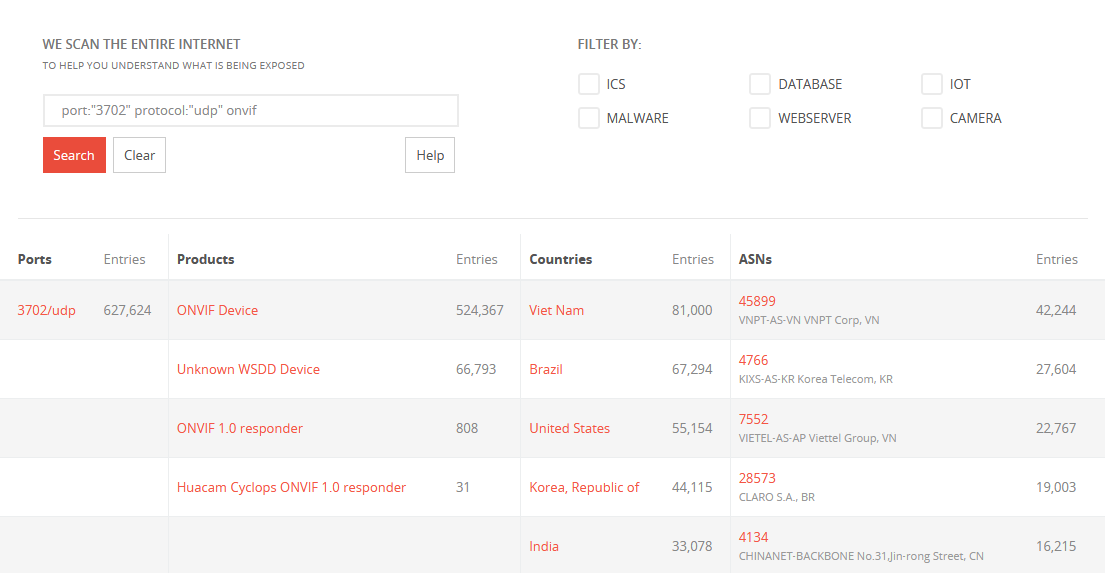Select the IOT filter checkbox
This screenshot has height=573, width=1105.
(932, 84)
